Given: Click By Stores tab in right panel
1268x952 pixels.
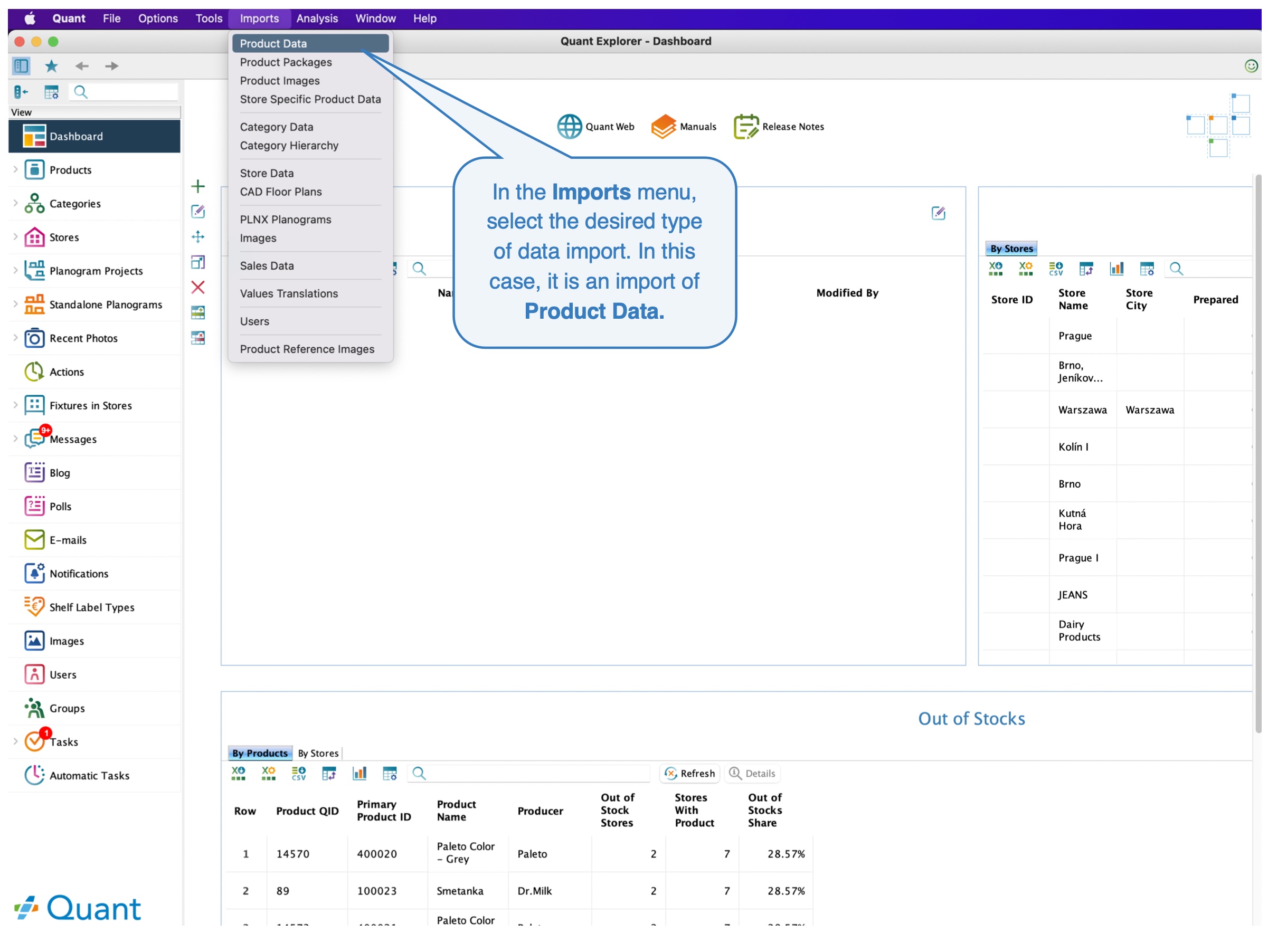Looking at the screenshot, I should point(1012,249).
